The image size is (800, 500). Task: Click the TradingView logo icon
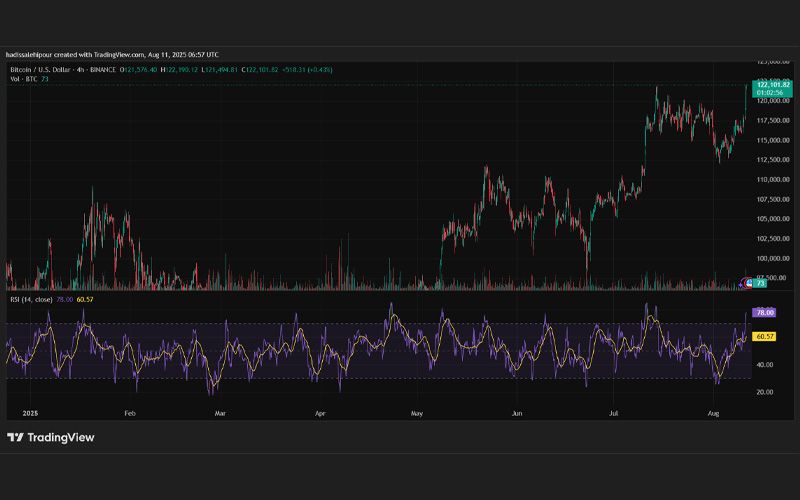15,437
